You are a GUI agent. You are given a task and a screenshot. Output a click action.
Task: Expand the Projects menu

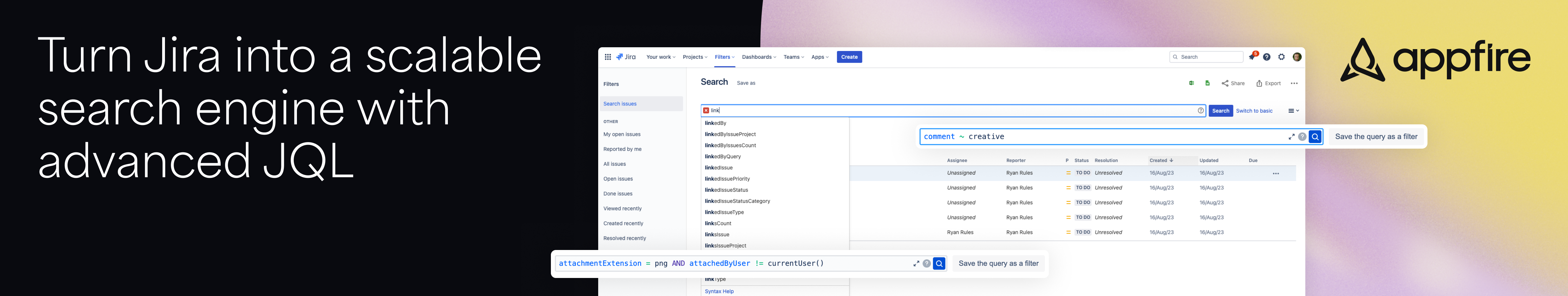click(x=695, y=57)
